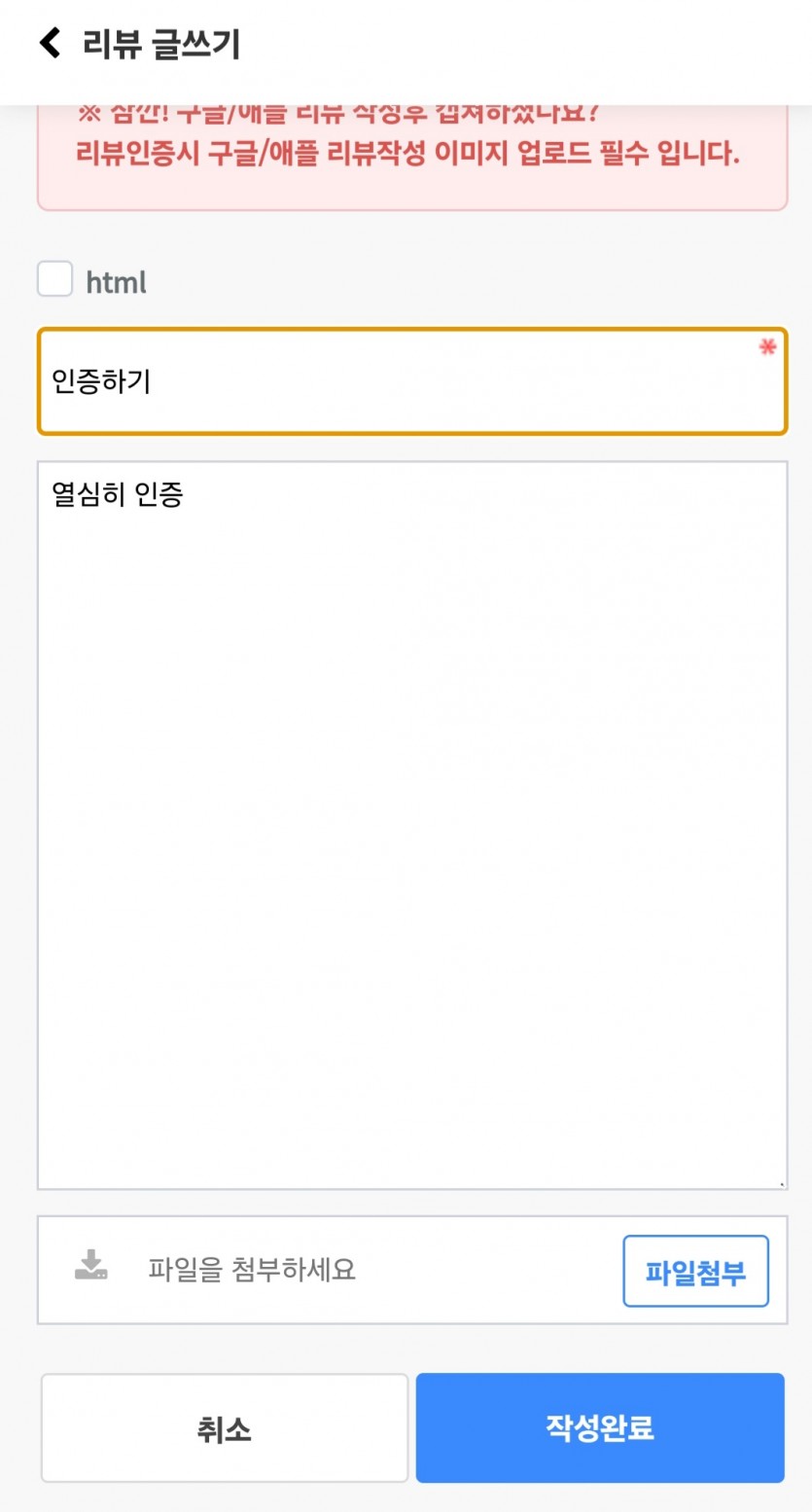Viewport: 812px width, 1512px height.
Task: Click the html label text
Action: point(116,283)
